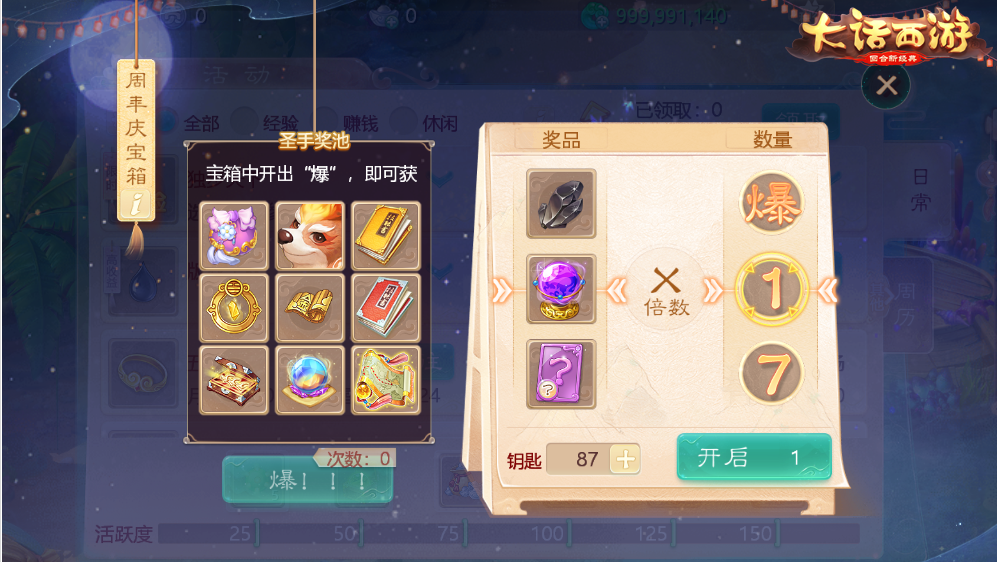Select the red book prize icon
This screenshot has width=997, height=562.
[385, 308]
